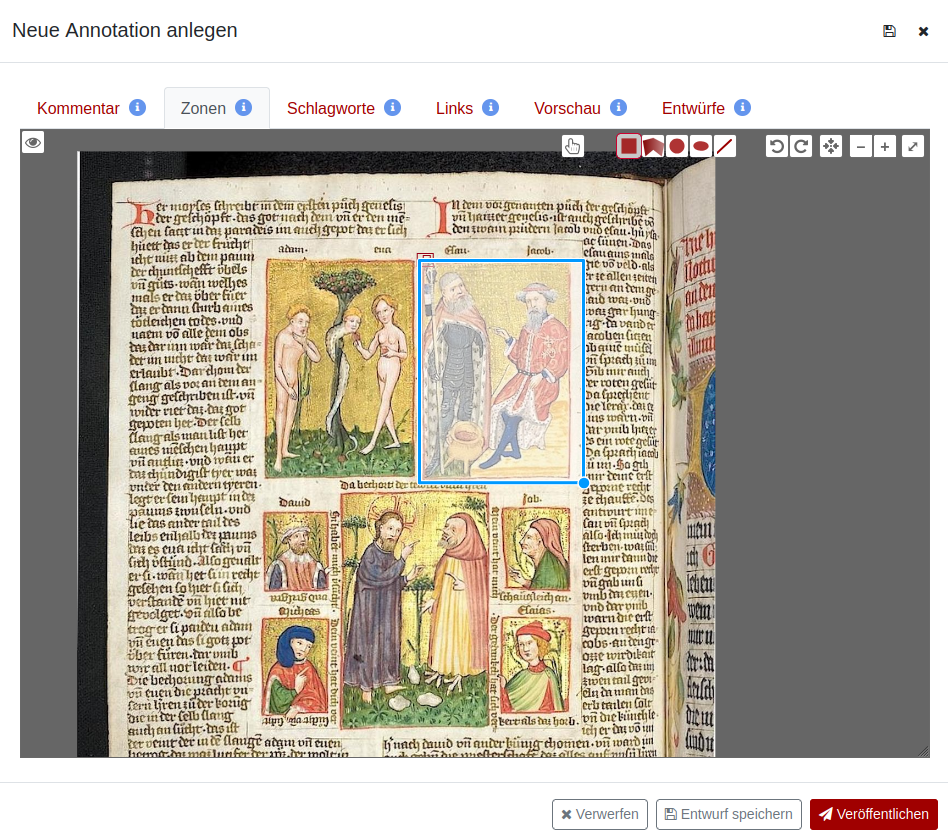948x837 pixels.
Task: Show info for the Entwürfe tab
Action: coord(742,108)
